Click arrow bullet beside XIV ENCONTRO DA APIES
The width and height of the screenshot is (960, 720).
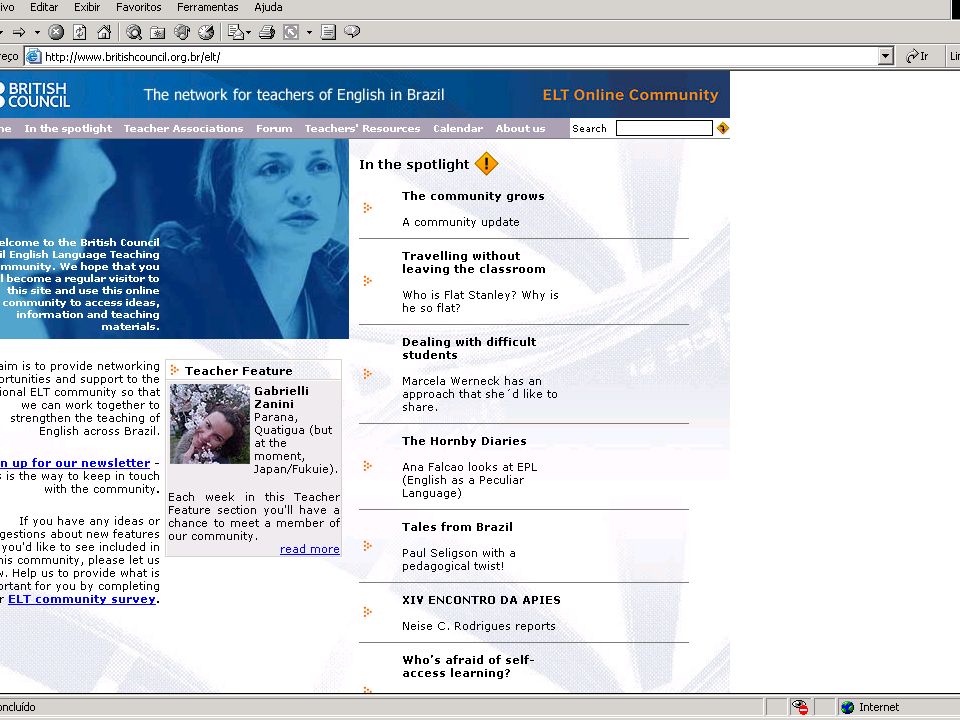coord(367,612)
